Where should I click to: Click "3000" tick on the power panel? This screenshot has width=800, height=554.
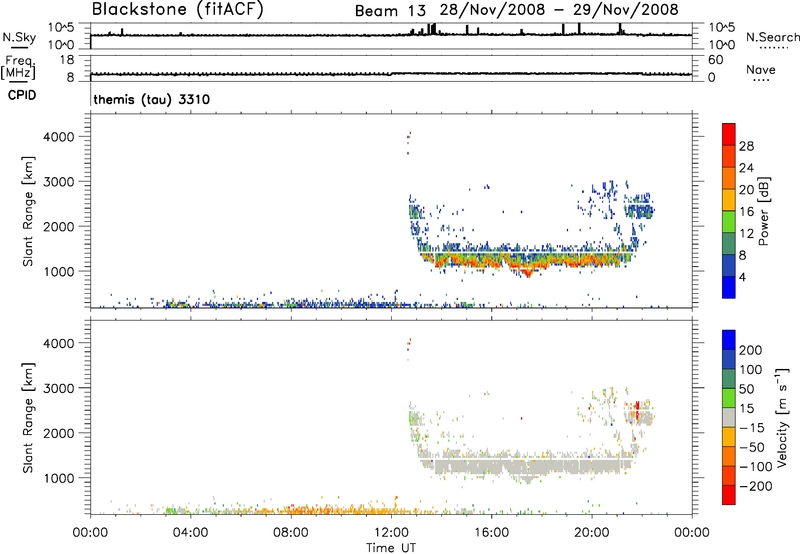click(58, 182)
